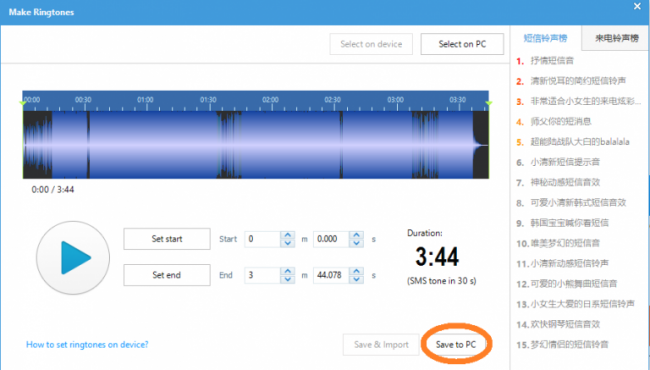Click the waveform at the 02:00 mark

point(271,145)
